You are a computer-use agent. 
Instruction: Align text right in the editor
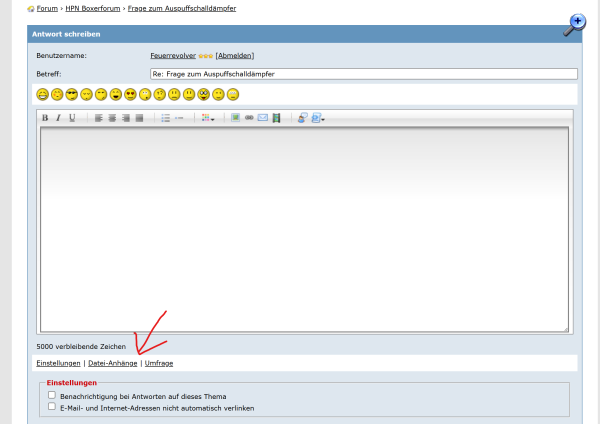click(x=126, y=118)
